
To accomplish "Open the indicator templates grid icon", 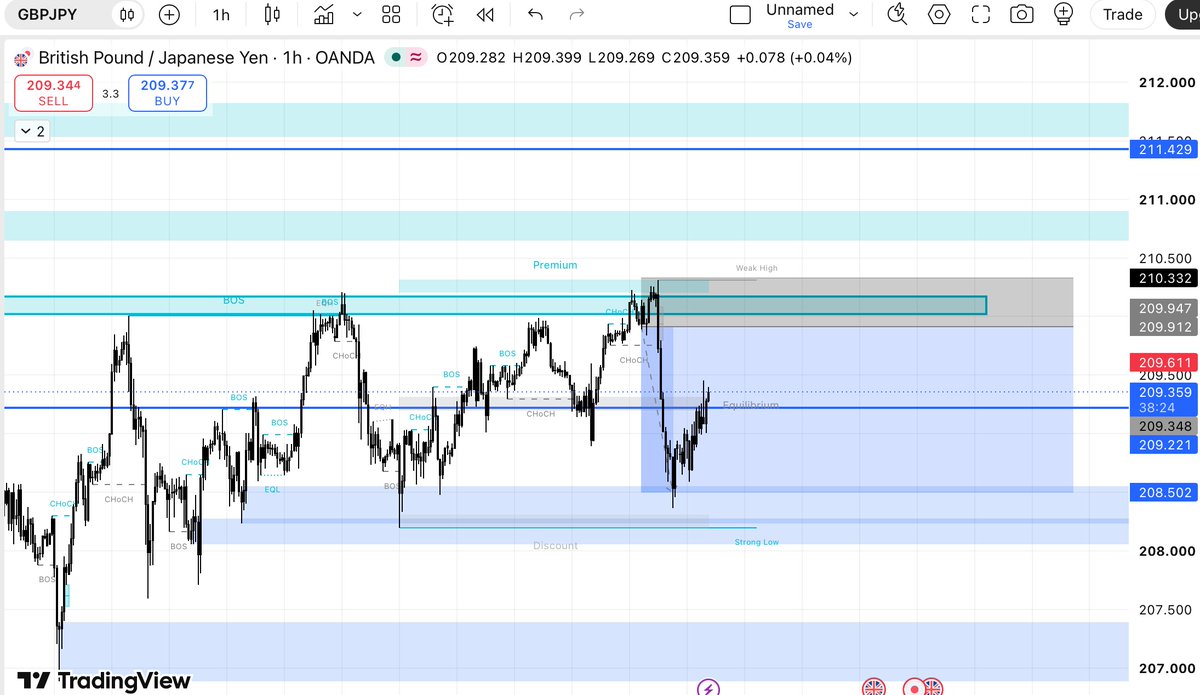I will (391, 14).
